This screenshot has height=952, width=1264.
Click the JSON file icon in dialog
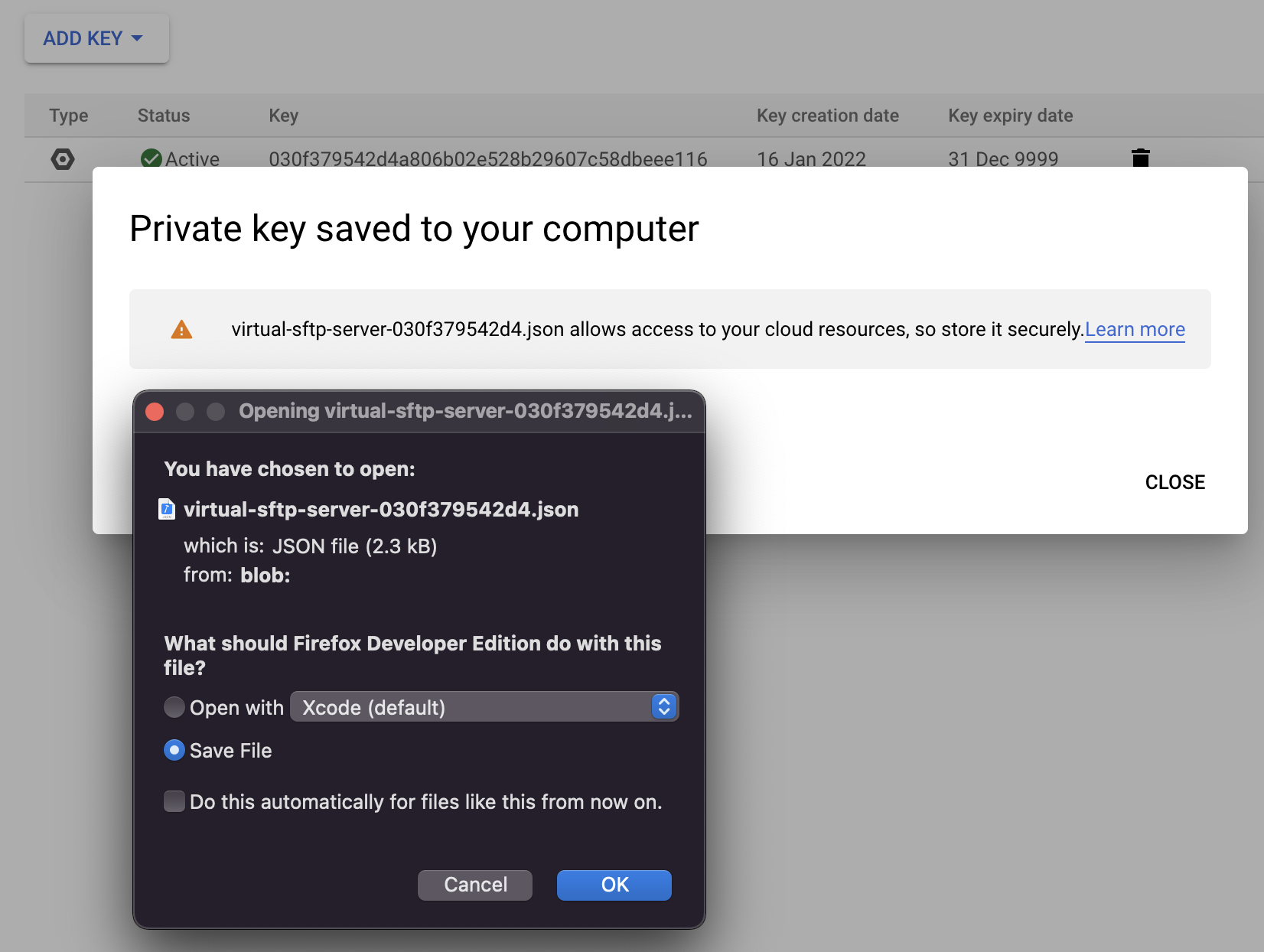pos(166,509)
